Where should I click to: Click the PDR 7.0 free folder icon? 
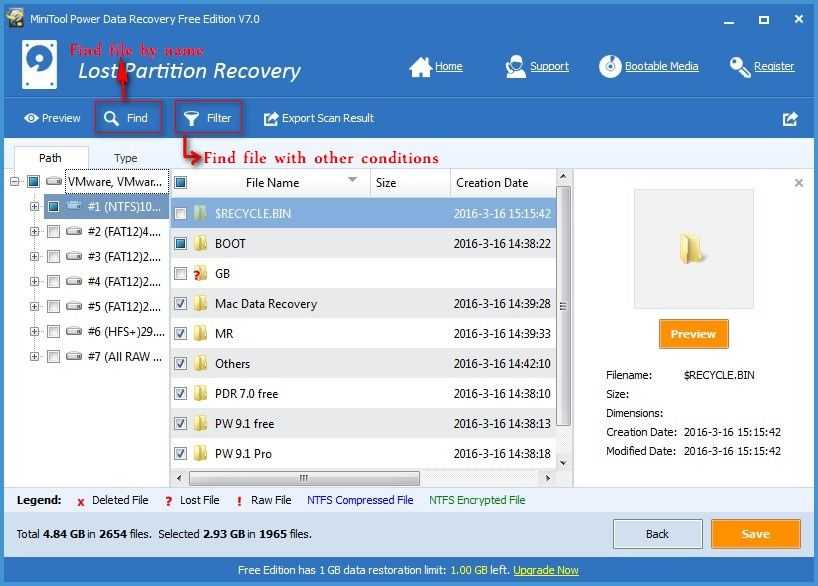[200, 393]
